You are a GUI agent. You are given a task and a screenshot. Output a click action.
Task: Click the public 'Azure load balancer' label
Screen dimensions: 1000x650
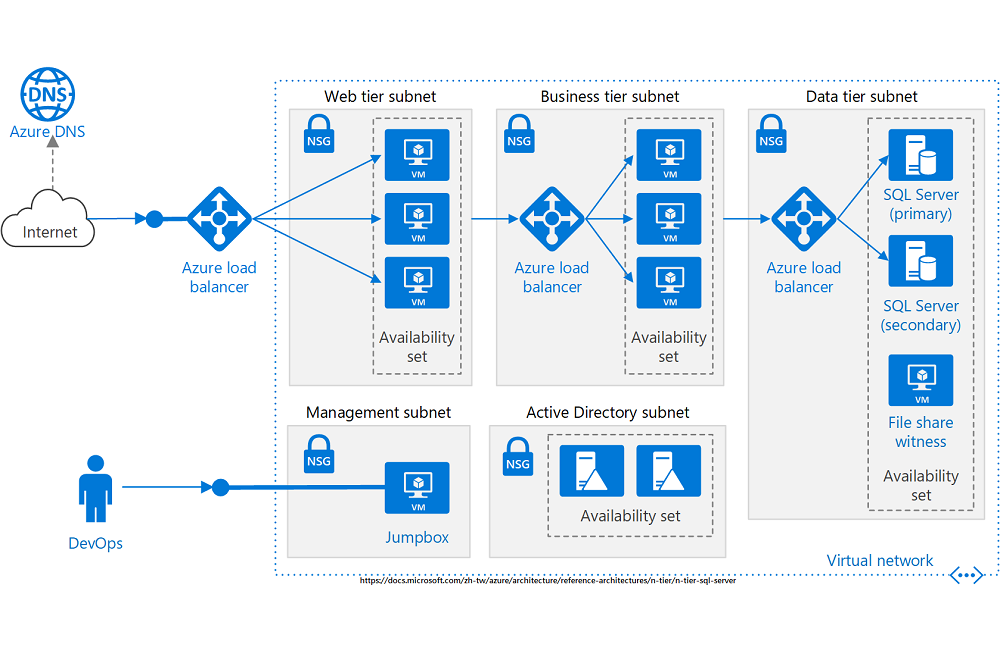219,277
